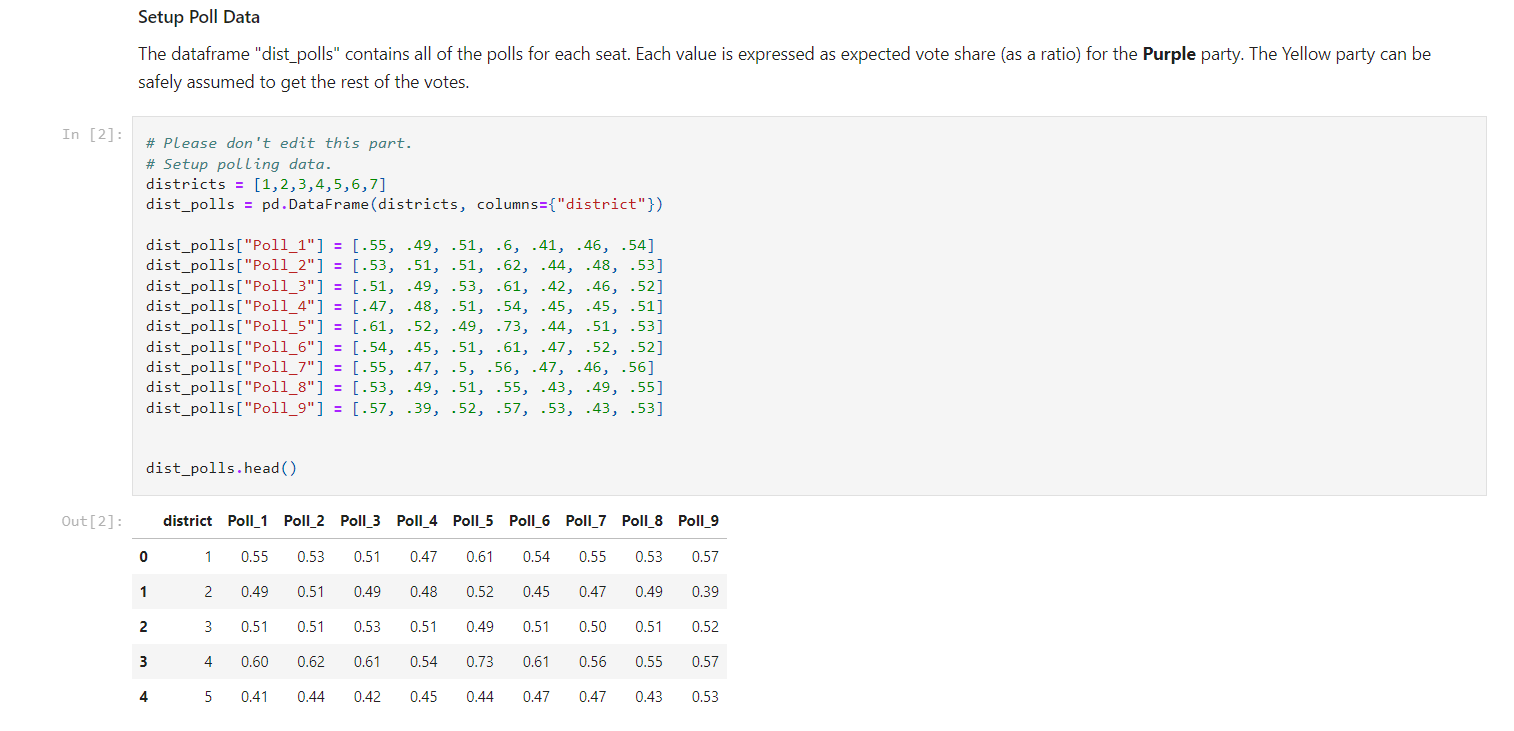Click the dist_polls.head() line

[218, 467]
